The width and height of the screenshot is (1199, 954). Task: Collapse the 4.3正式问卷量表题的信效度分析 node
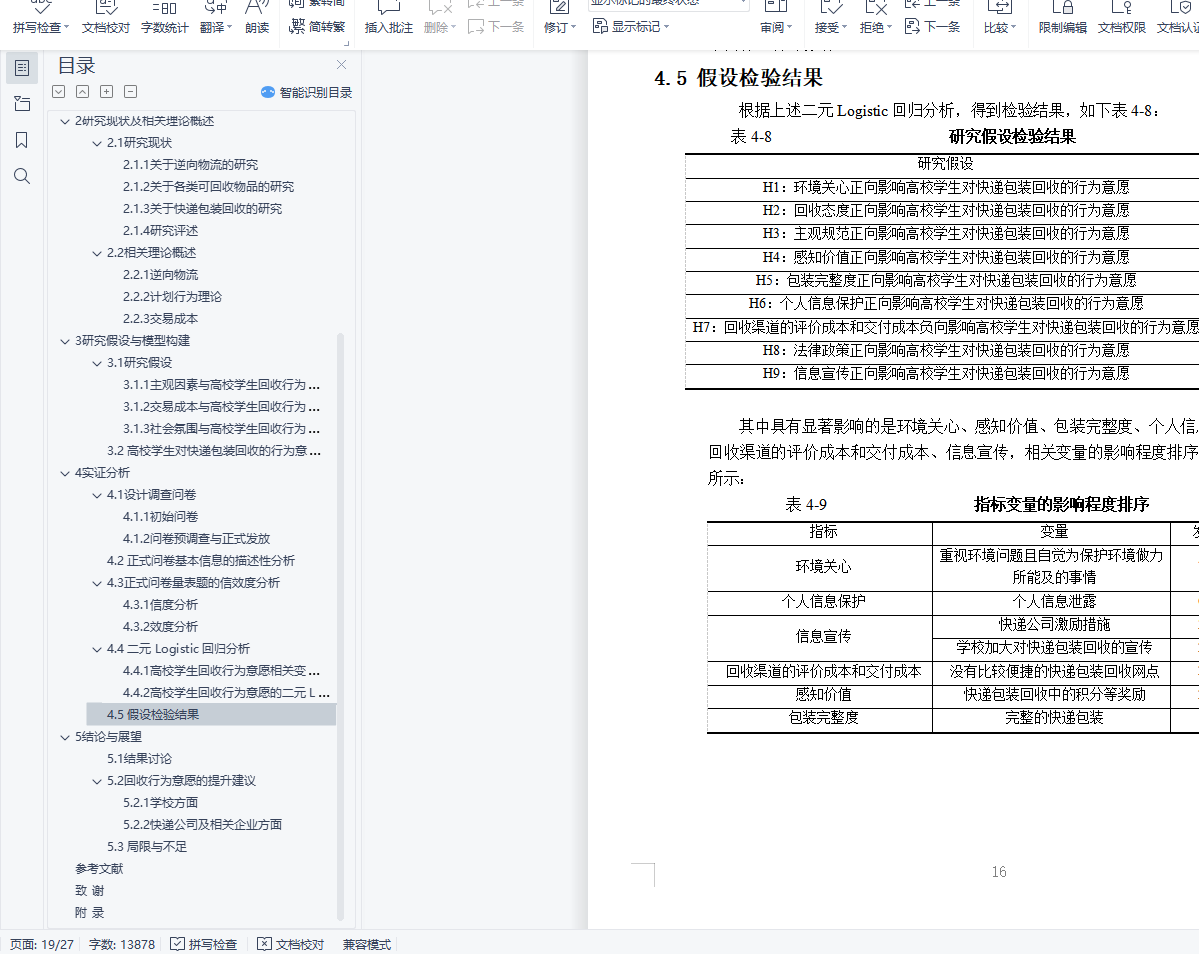click(x=97, y=584)
